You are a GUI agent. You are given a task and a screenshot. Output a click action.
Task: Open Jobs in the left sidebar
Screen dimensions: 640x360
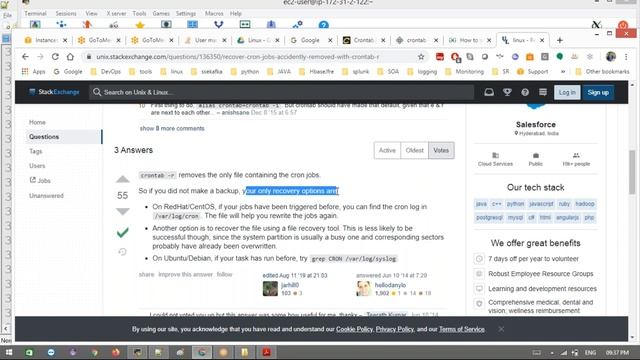coord(40,180)
